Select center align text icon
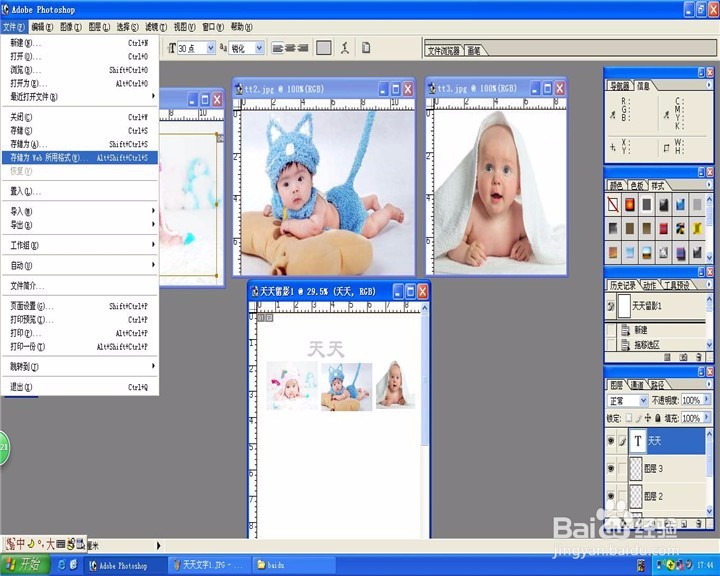720x576 pixels. coord(290,48)
